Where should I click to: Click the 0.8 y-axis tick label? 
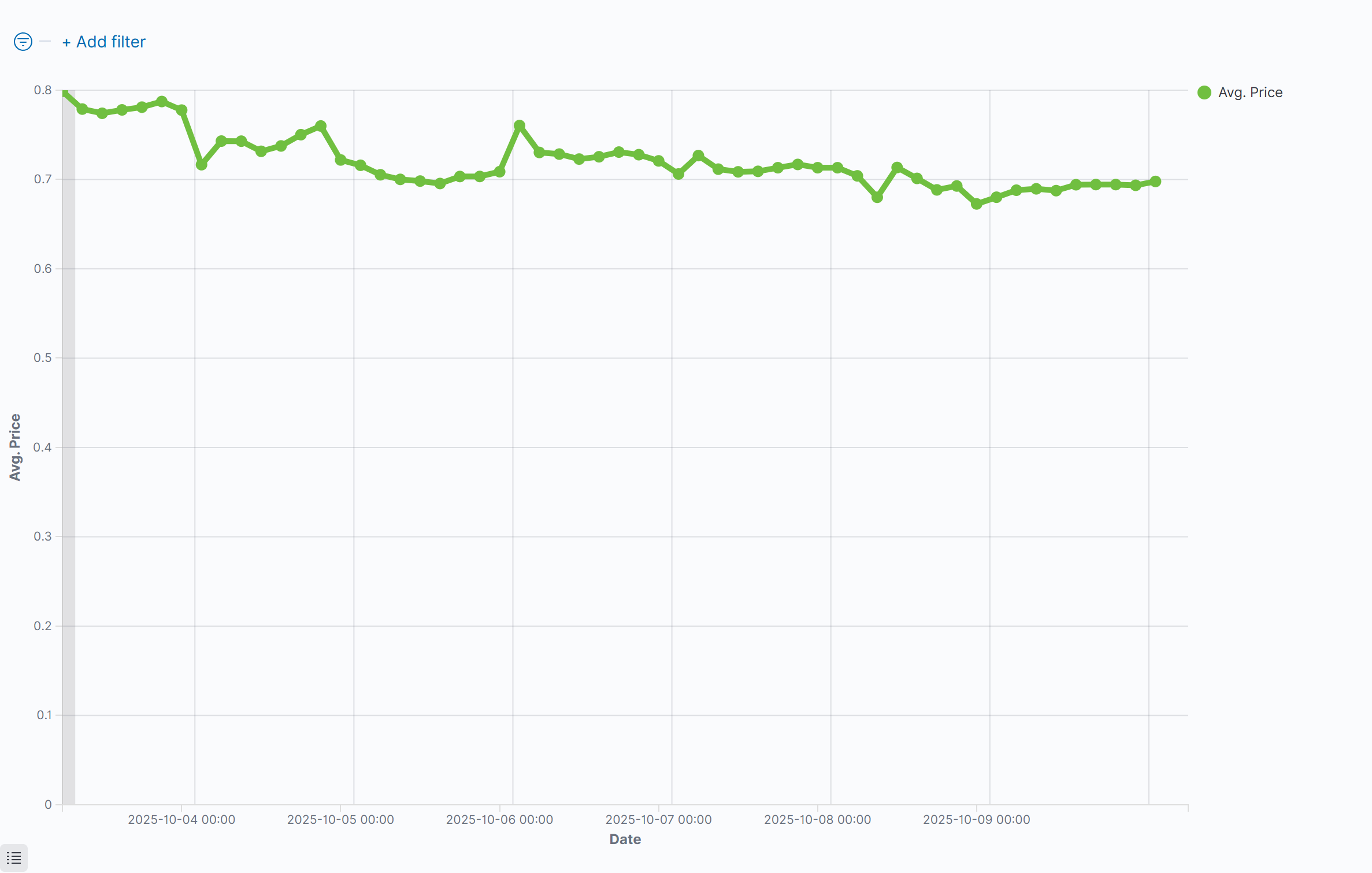42,90
